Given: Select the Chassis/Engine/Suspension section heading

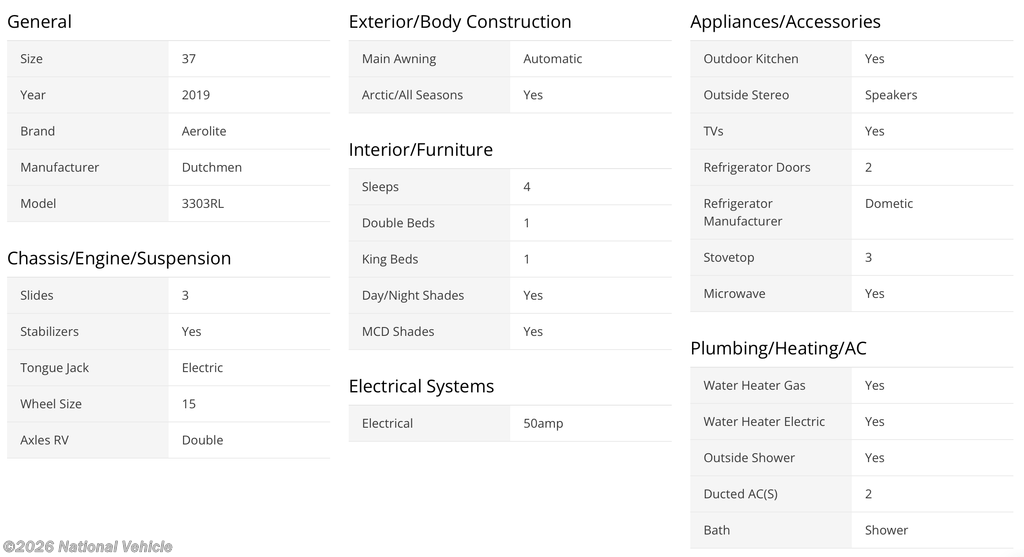Looking at the screenshot, I should [119, 258].
